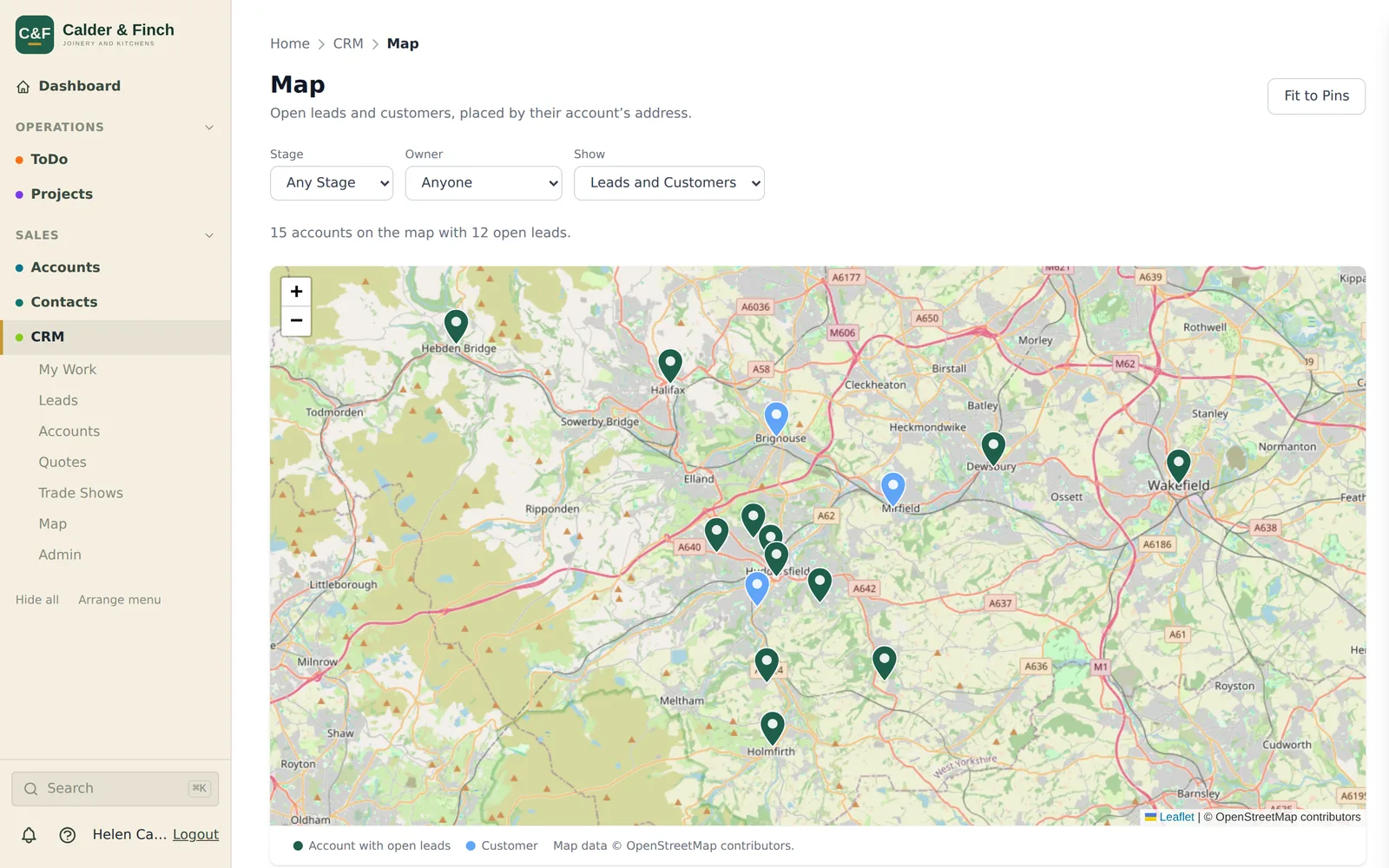Viewport: 1389px width, 868px height.
Task: Select the pin left of the A642 label
Action: (x=820, y=585)
